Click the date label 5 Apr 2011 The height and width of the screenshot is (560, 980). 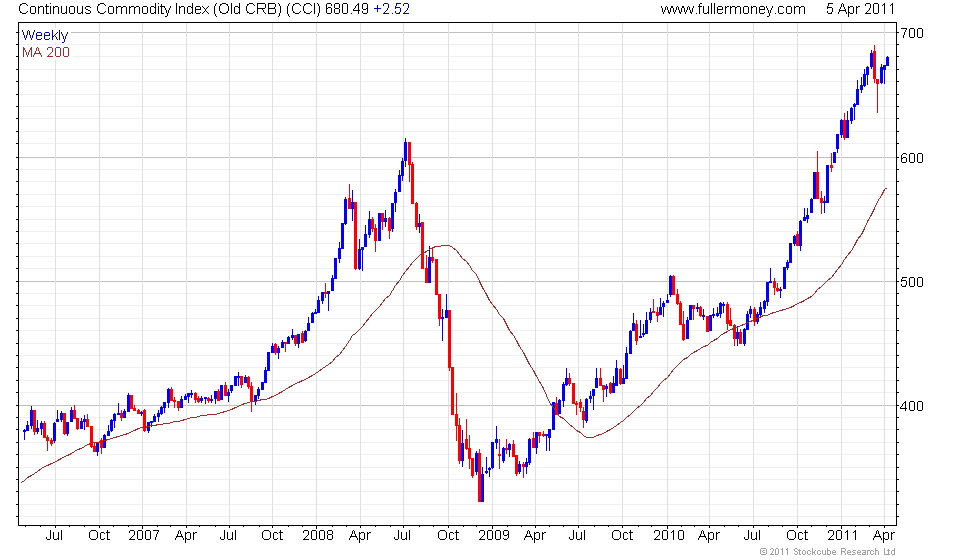[x=861, y=9]
